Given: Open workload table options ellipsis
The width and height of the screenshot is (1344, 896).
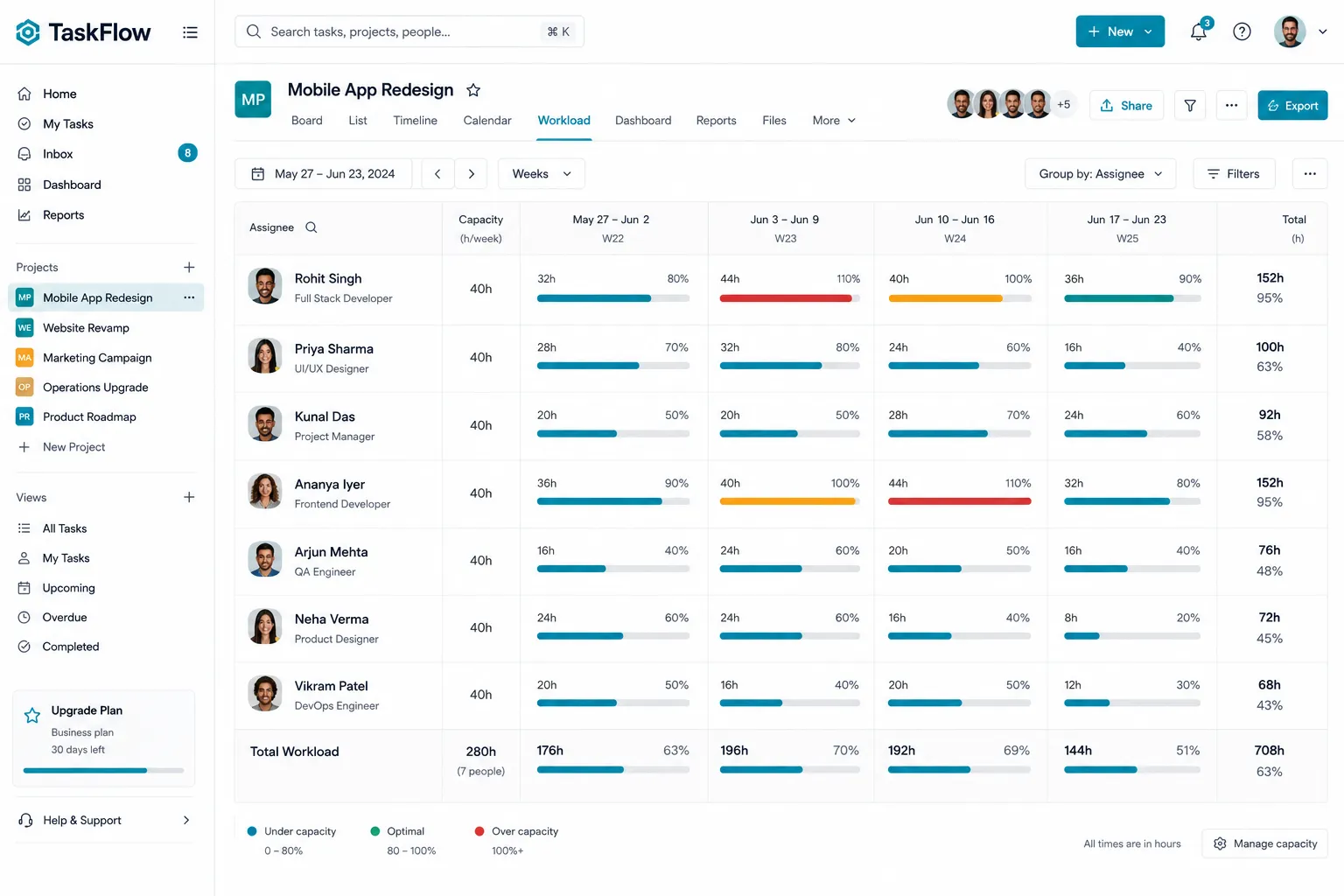Looking at the screenshot, I should click(1310, 173).
